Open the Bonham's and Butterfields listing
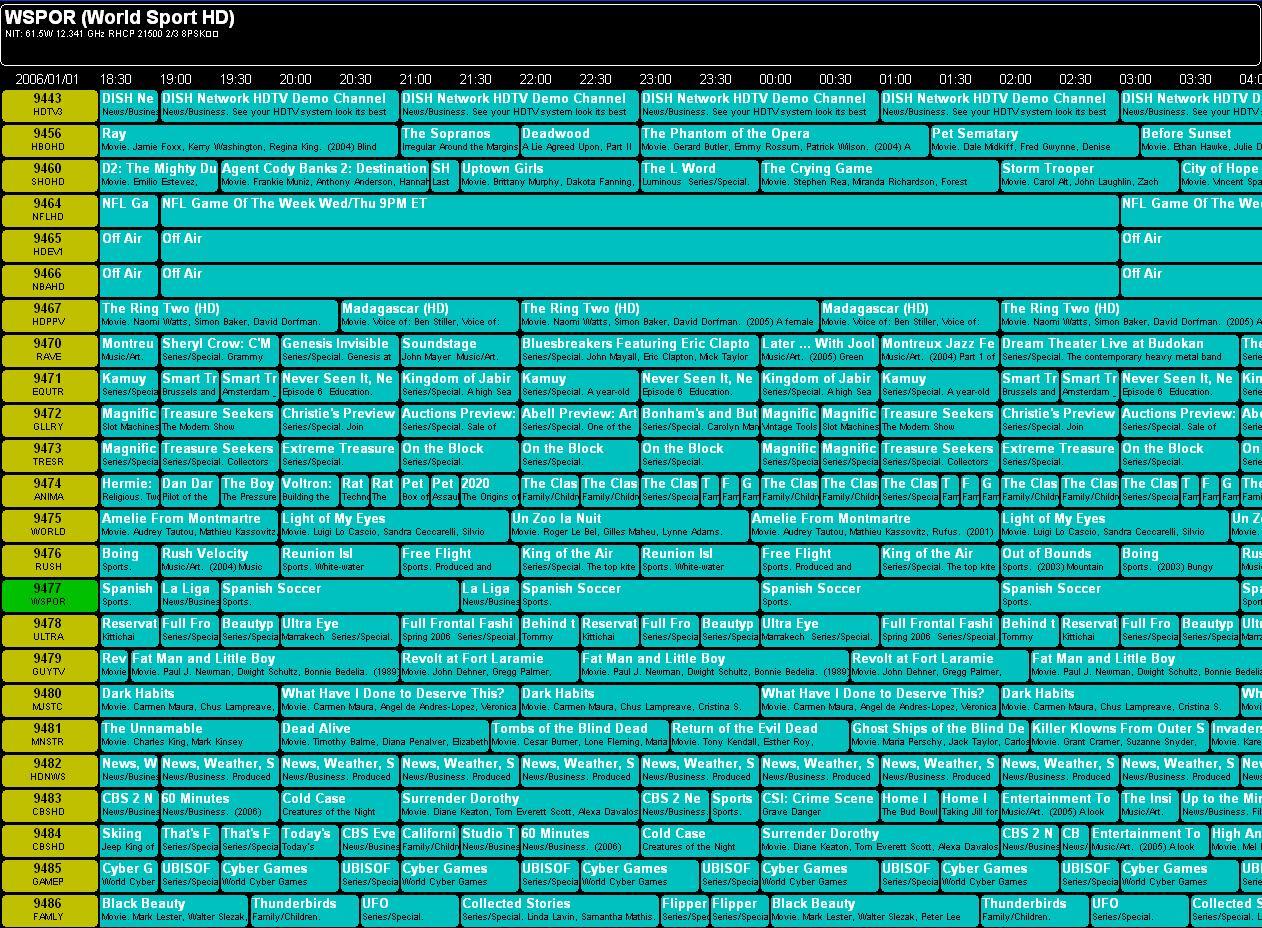1262x928 pixels. pyautogui.click(x=699, y=421)
